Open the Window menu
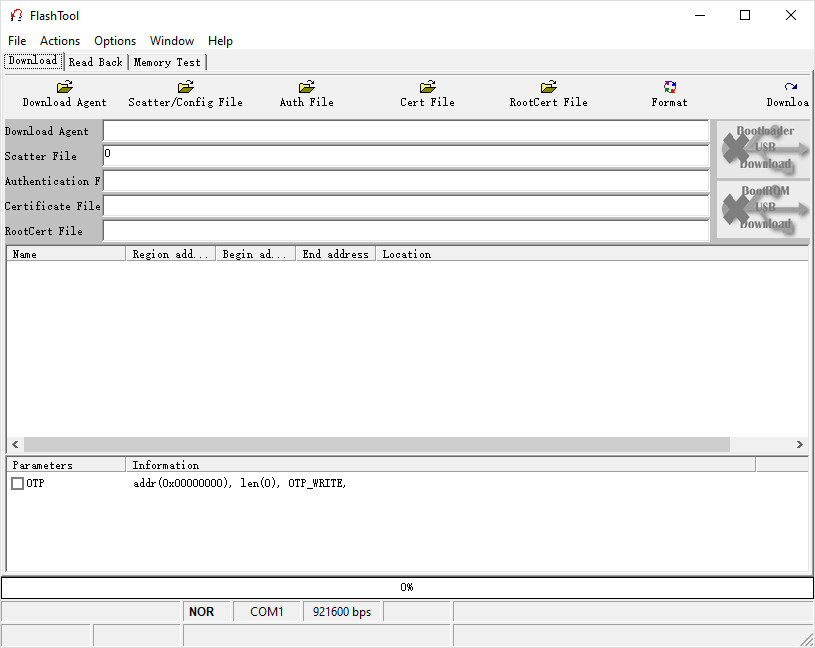815x648 pixels. coord(172,41)
